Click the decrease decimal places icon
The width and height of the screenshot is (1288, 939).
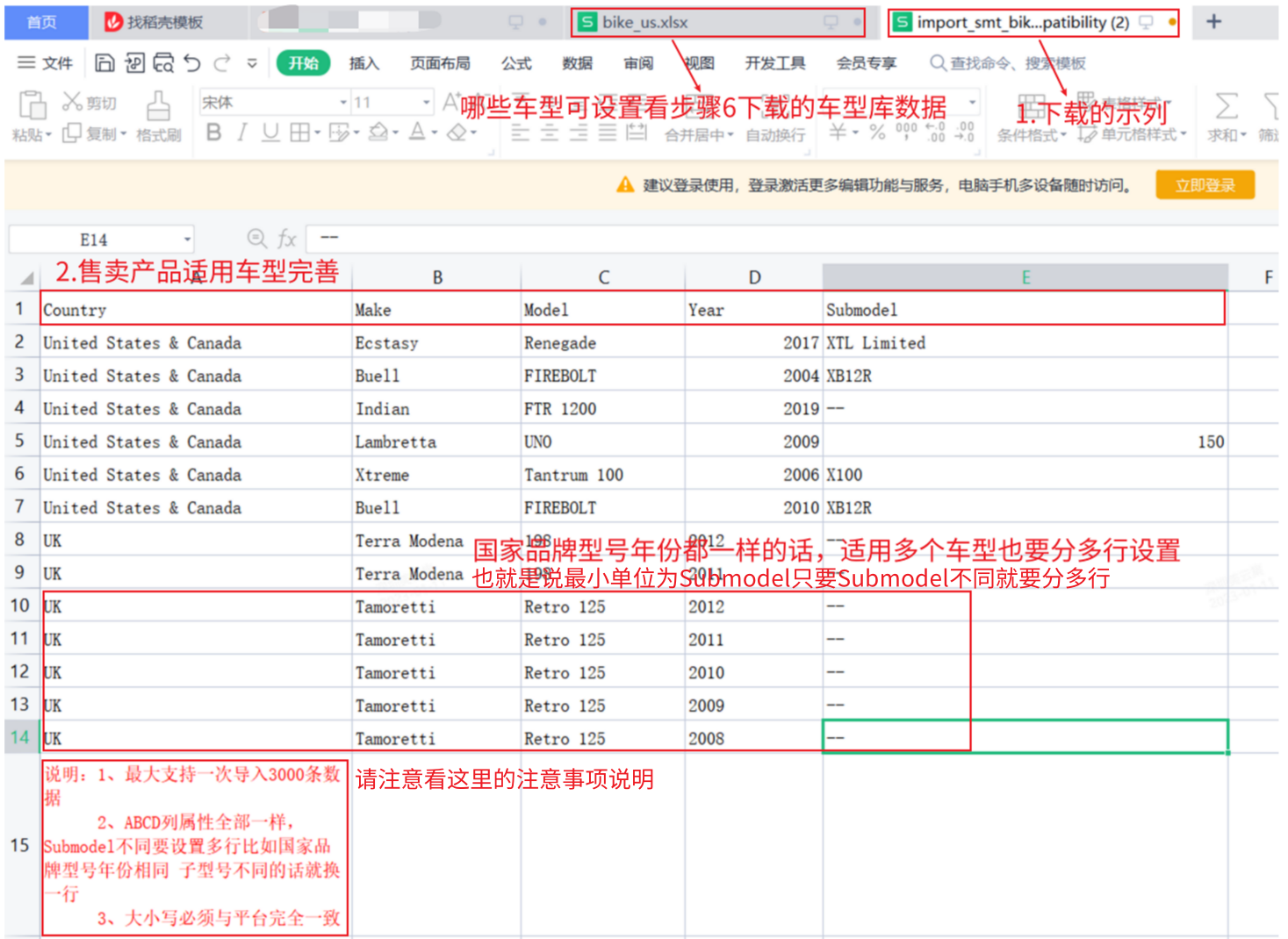click(965, 132)
